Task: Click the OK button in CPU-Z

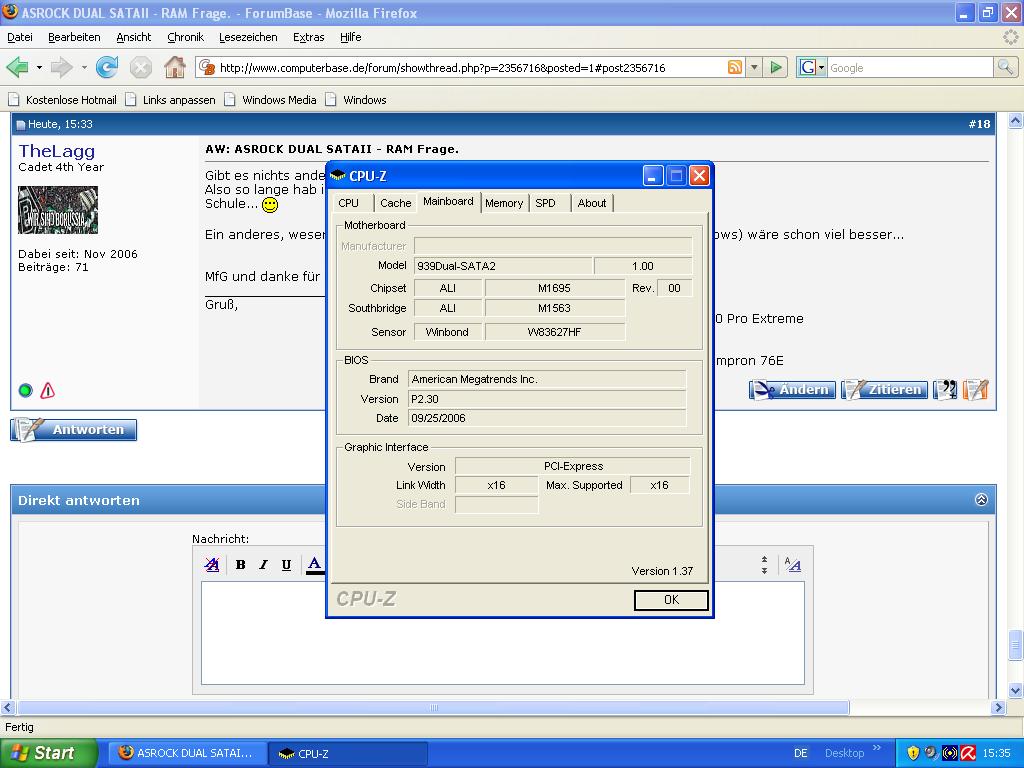Action: 671,600
